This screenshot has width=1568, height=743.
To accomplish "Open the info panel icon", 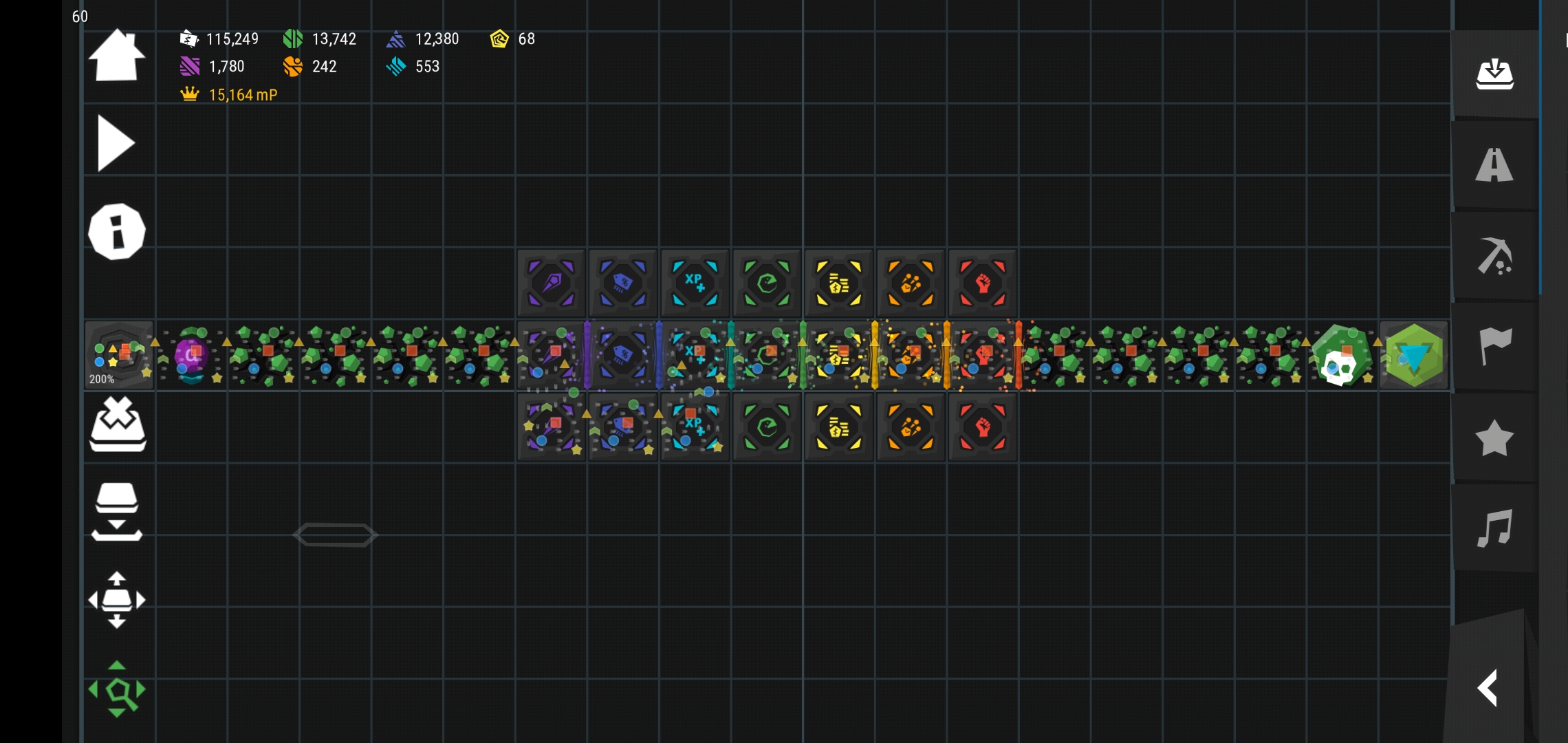I will pyautogui.click(x=116, y=232).
